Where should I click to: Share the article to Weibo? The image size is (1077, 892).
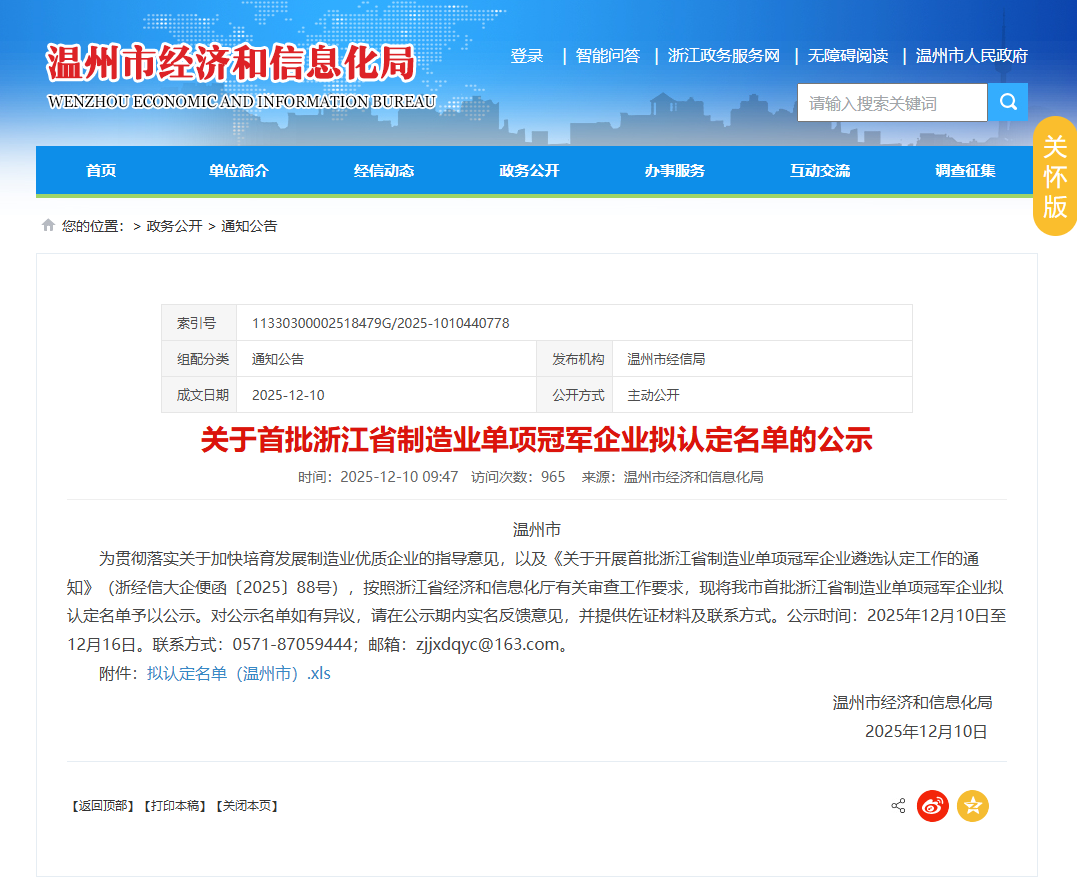click(x=932, y=805)
